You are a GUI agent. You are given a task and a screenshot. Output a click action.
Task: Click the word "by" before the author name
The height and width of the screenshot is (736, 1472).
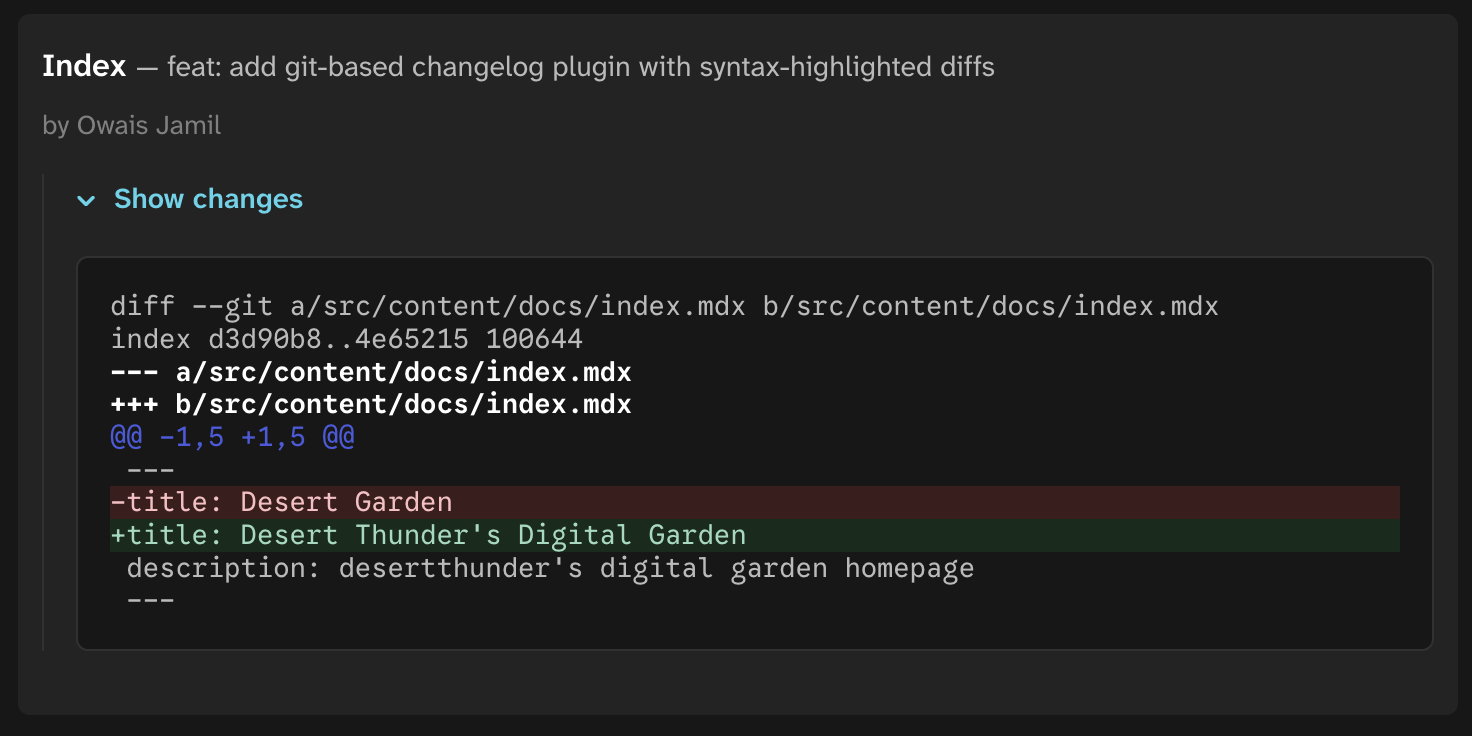coord(56,125)
